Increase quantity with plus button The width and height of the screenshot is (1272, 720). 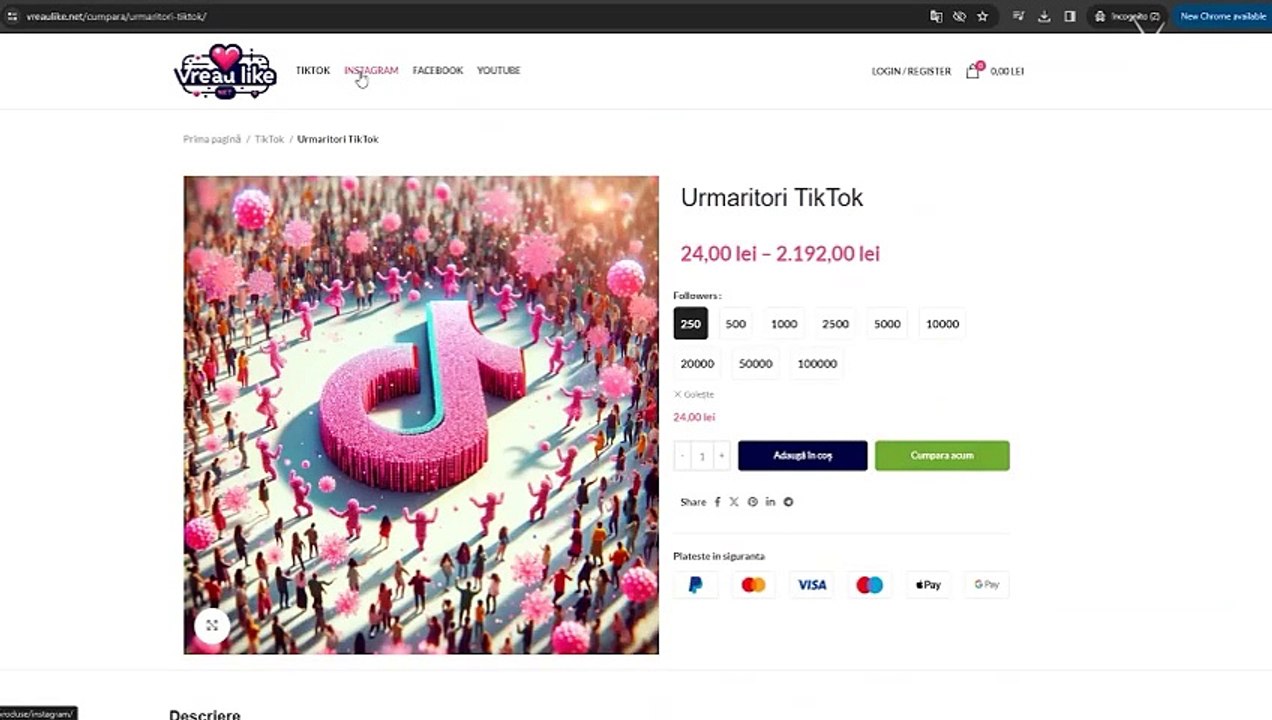(x=721, y=456)
